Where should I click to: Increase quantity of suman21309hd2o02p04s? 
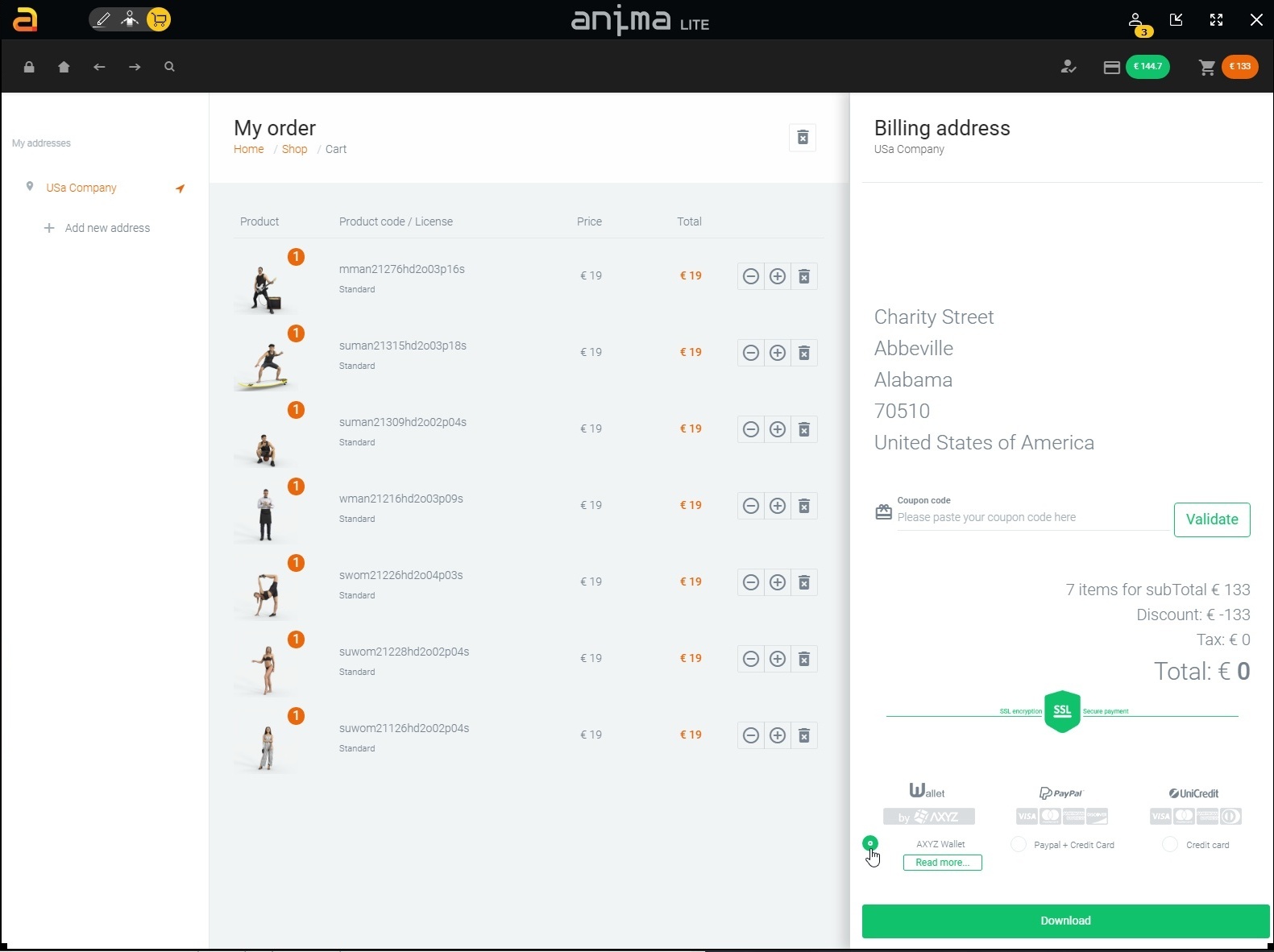[777, 429]
